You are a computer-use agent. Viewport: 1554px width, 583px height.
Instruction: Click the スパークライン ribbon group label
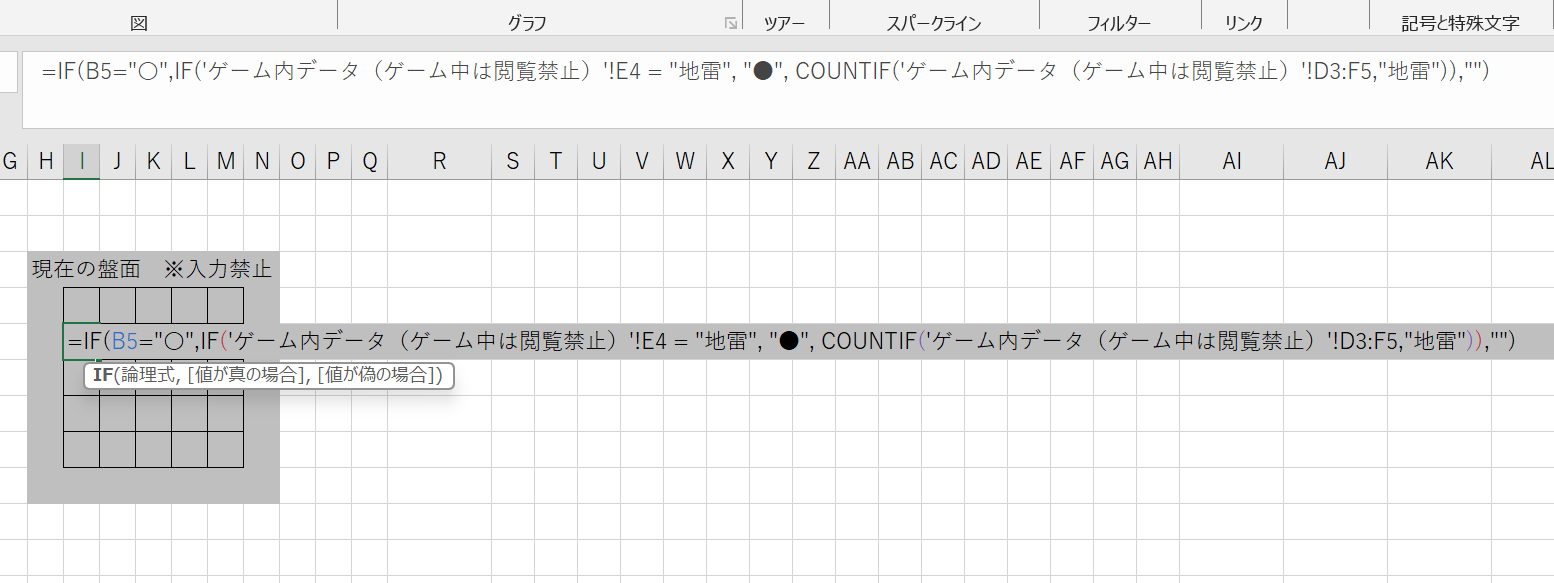pyautogui.click(x=934, y=23)
